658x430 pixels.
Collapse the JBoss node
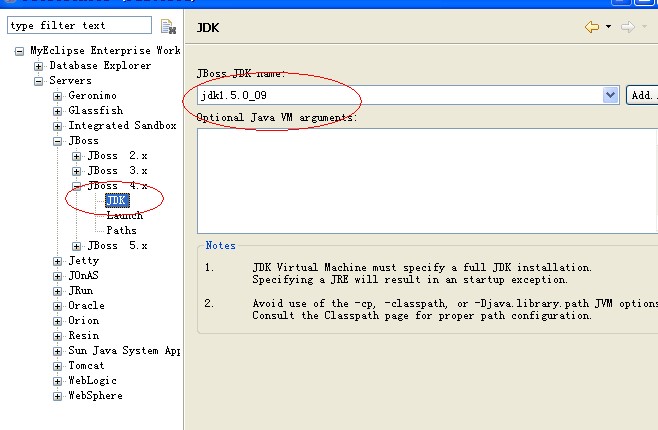click(x=57, y=141)
